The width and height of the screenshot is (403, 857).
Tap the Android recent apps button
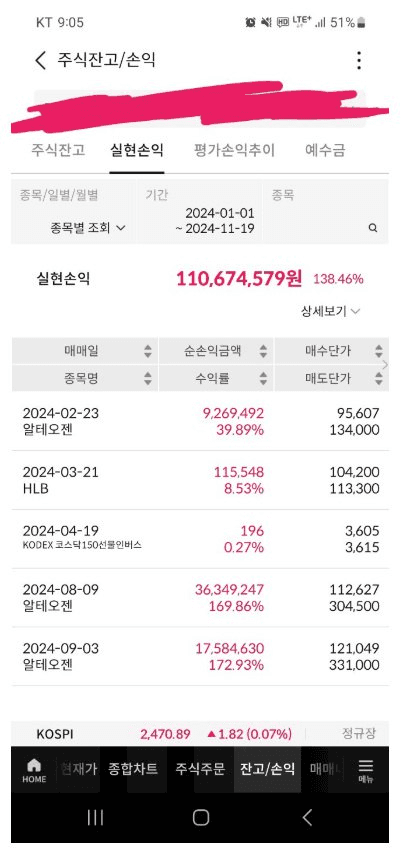click(95, 817)
